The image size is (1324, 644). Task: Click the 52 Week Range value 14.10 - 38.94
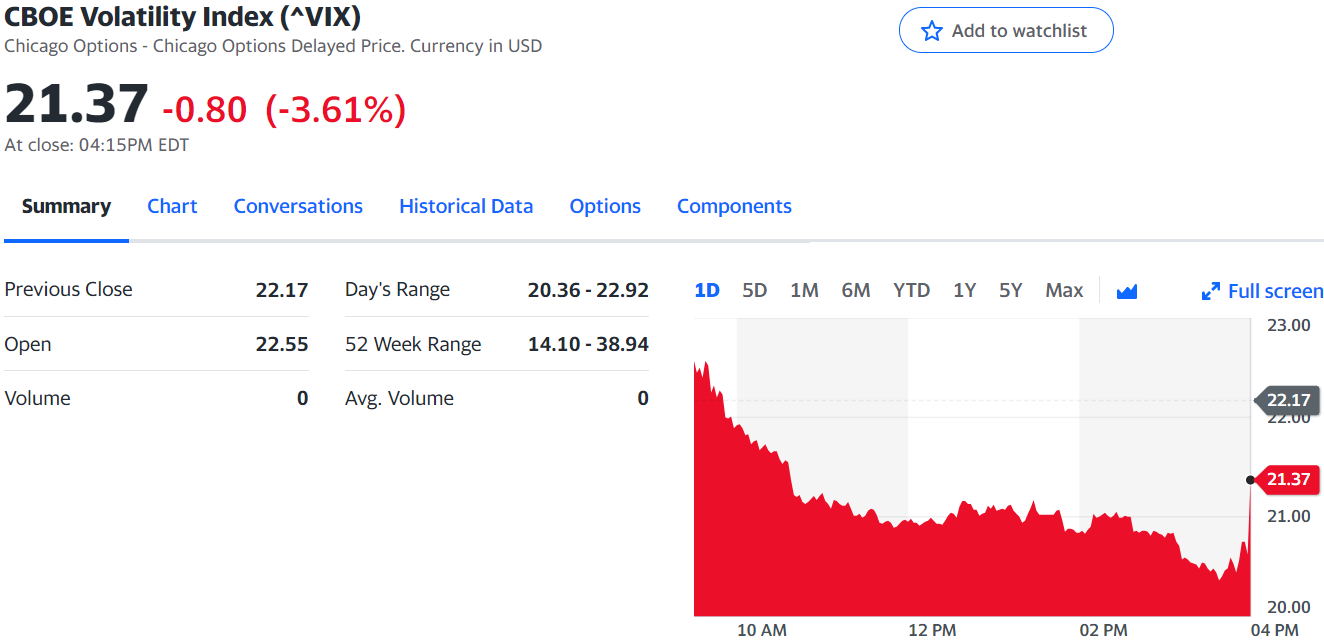coord(588,344)
